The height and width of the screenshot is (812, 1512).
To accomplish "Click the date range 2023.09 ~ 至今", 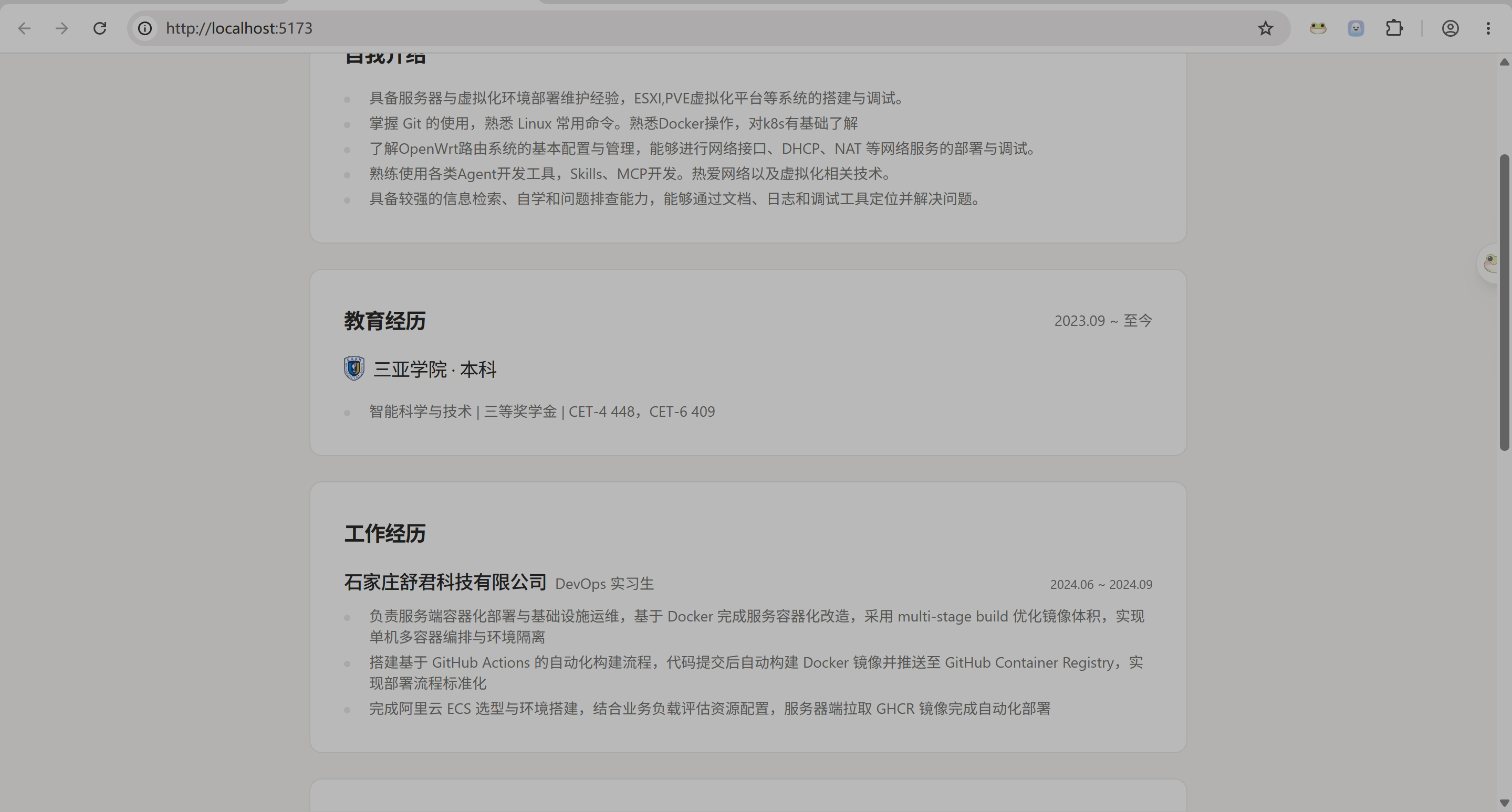I will click(1103, 321).
